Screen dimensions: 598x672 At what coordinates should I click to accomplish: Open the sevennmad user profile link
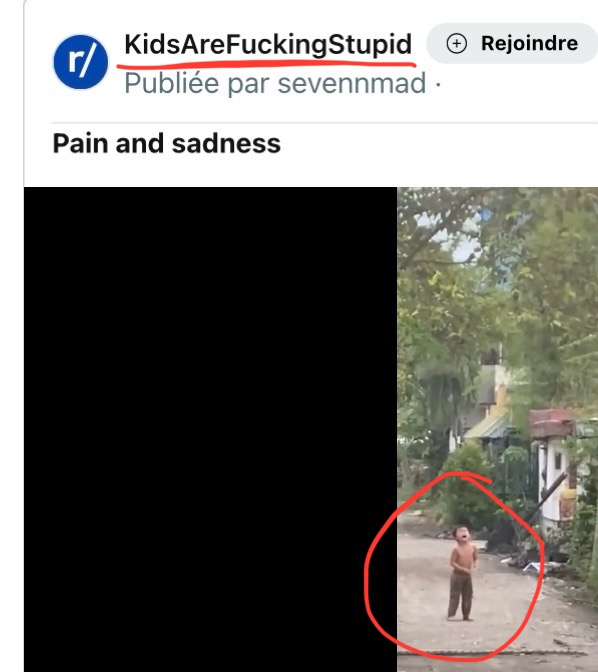pos(352,83)
